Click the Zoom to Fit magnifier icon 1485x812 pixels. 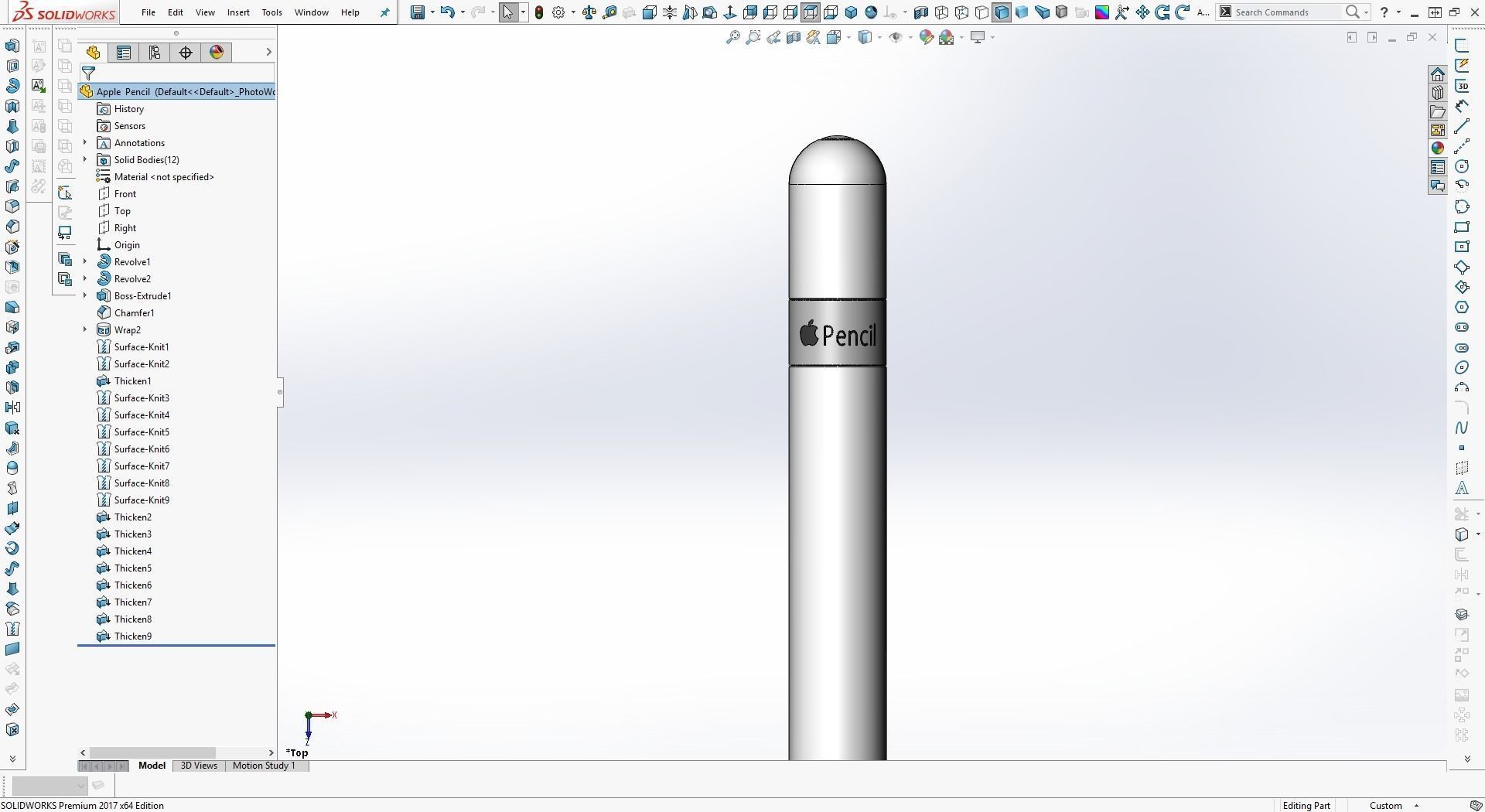733,37
